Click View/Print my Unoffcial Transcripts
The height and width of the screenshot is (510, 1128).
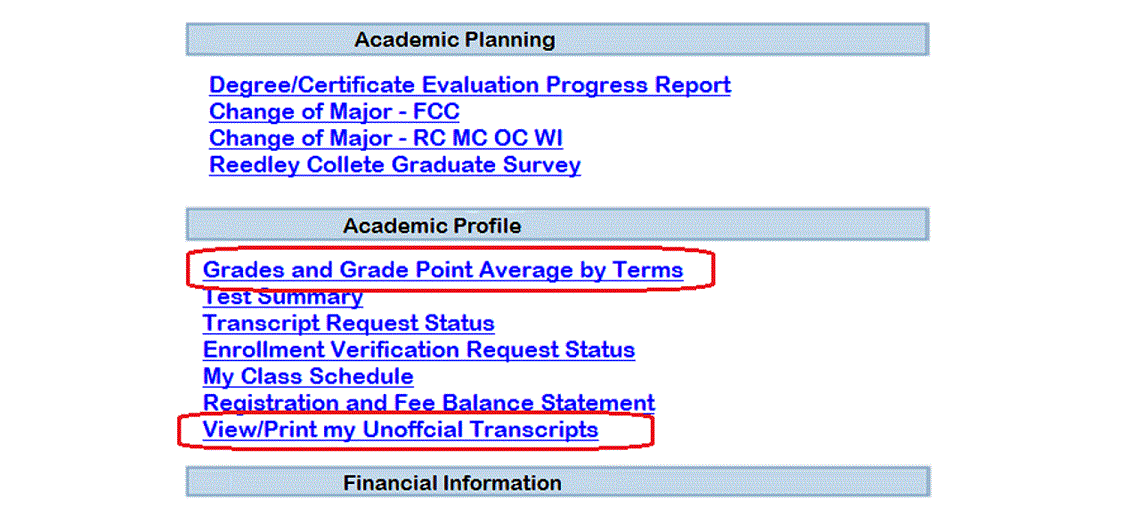point(400,430)
